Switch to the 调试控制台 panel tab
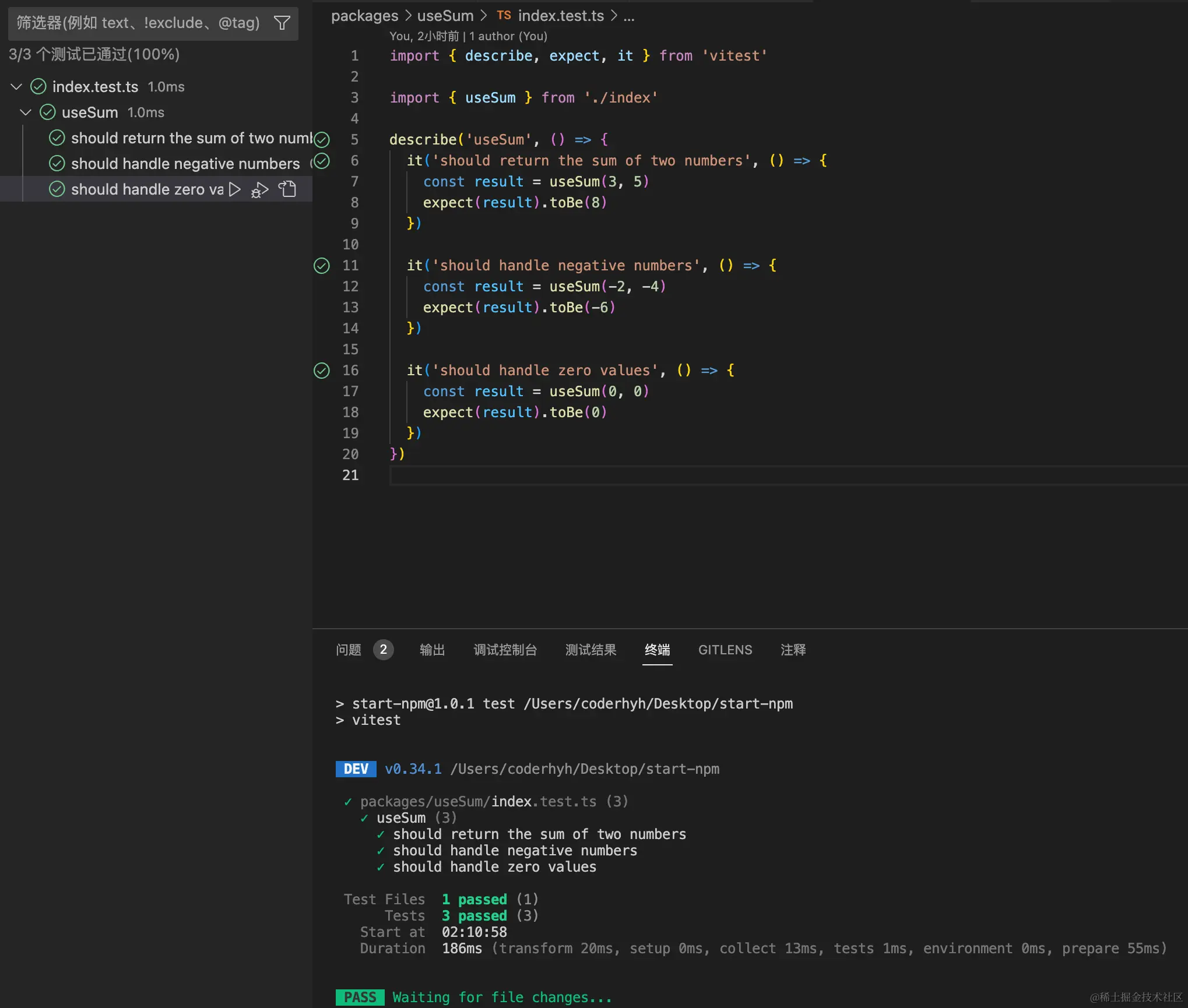Screen dimensions: 1188x1008 coord(505,650)
